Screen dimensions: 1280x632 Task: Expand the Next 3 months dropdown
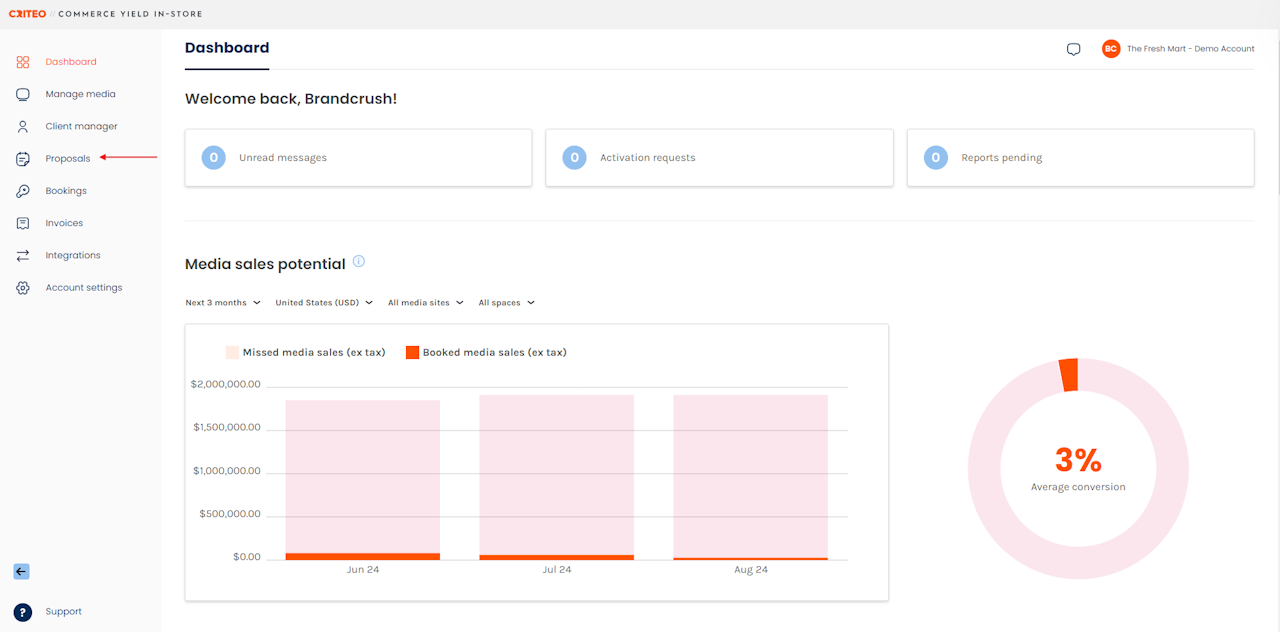[223, 303]
